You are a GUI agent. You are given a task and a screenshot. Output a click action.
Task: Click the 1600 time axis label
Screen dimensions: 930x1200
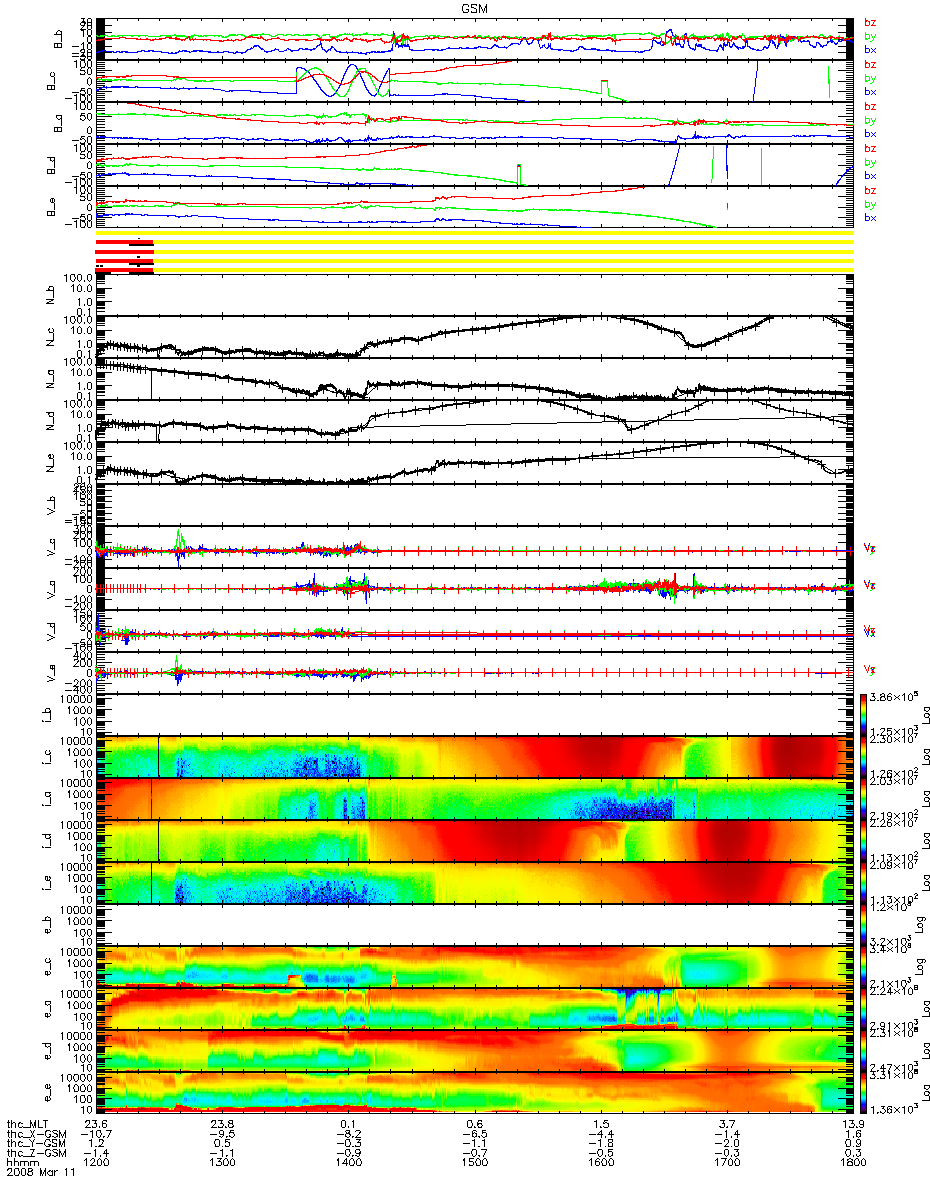point(600,1163)
